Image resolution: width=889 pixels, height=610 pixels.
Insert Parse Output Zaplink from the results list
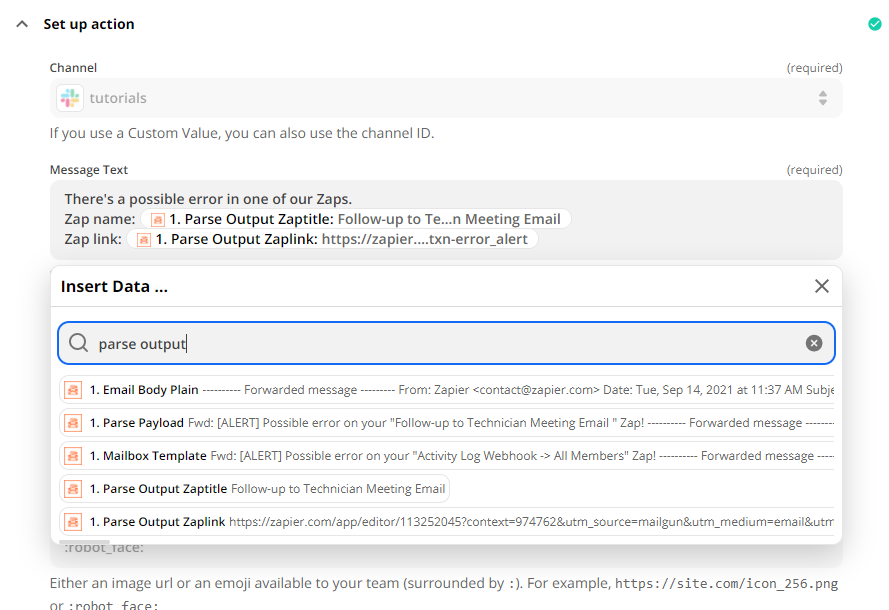point(447,522)
